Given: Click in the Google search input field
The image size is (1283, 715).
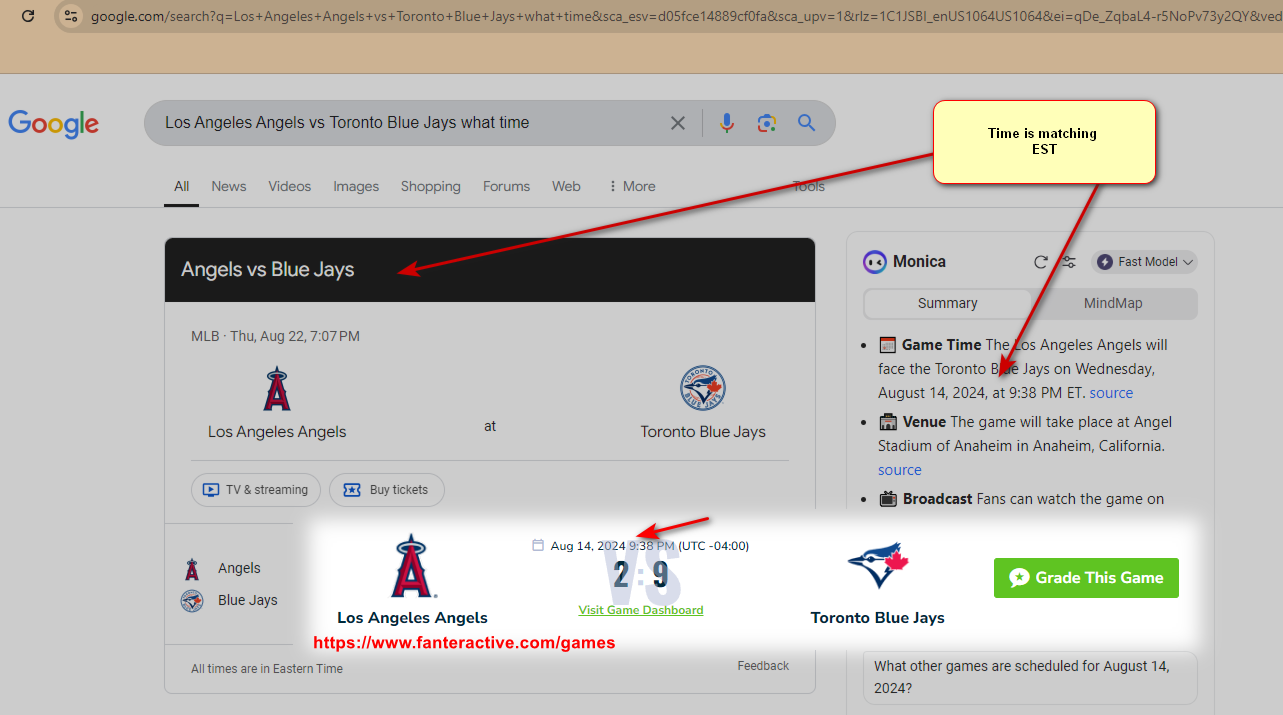Looking at the screenshot, I should 410,123.
